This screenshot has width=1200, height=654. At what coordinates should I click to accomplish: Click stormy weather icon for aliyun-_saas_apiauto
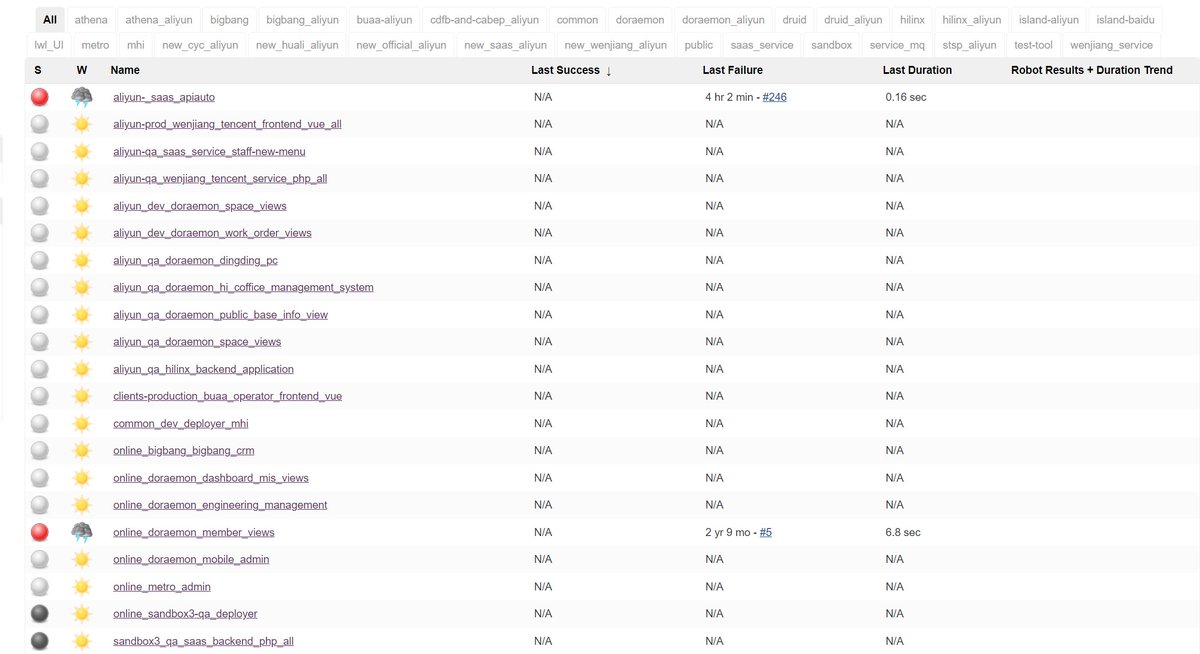click(x=82, y=97)
